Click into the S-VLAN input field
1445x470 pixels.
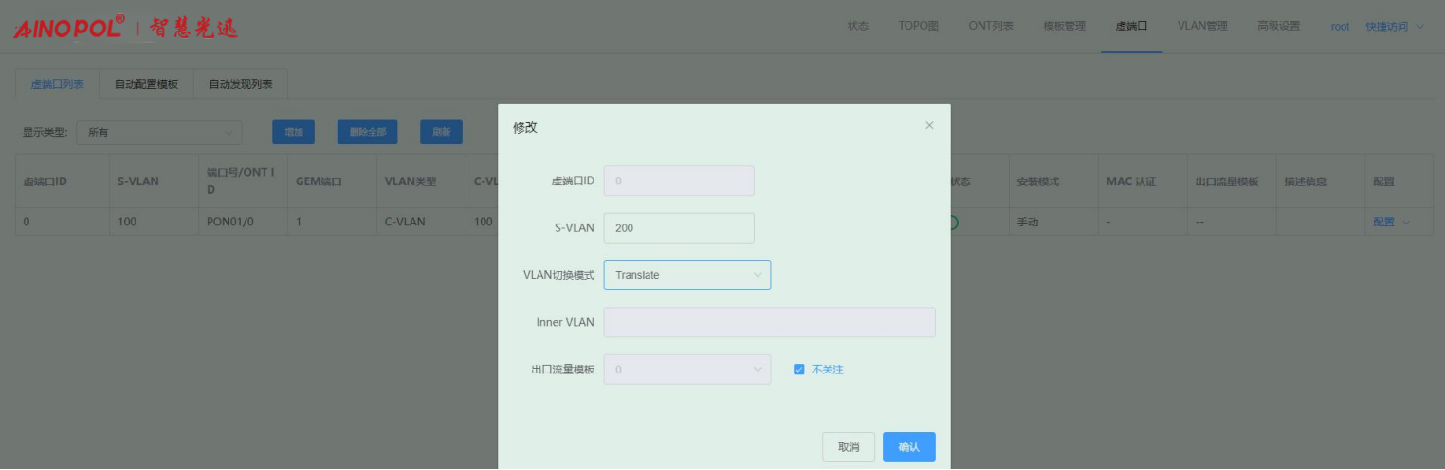[679, 228]
